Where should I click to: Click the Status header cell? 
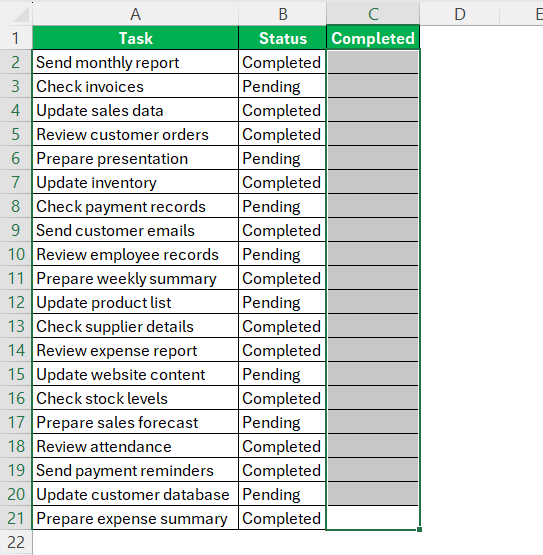coord(282,38)
